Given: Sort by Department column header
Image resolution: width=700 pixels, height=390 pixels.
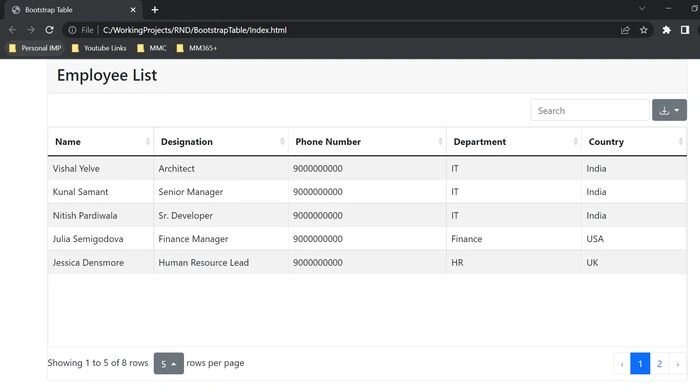Looking at the screenshot, I should (x=514, y=141).
